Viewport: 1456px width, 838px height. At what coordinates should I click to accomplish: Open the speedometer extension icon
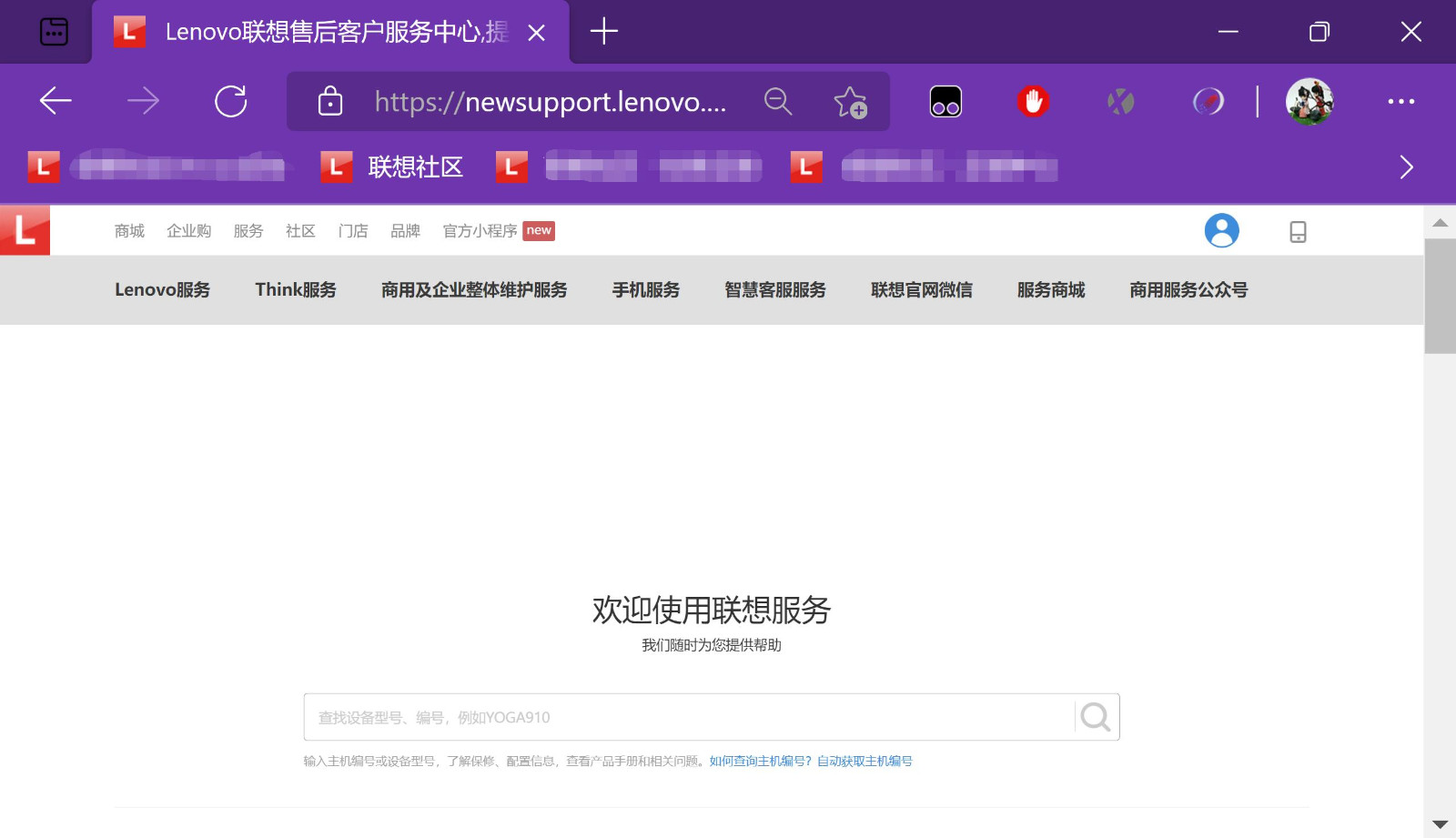click(x=1208, y=101)
